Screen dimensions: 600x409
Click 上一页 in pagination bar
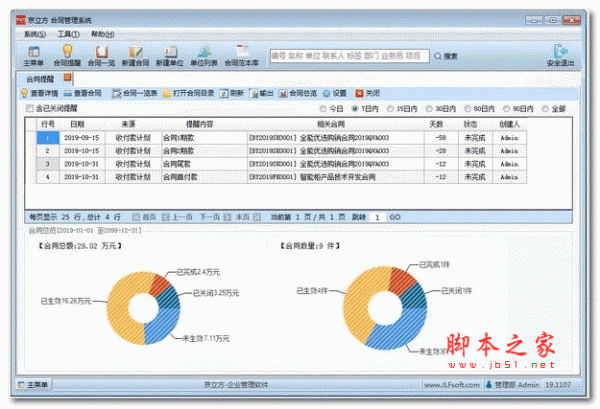coord(177,217)
